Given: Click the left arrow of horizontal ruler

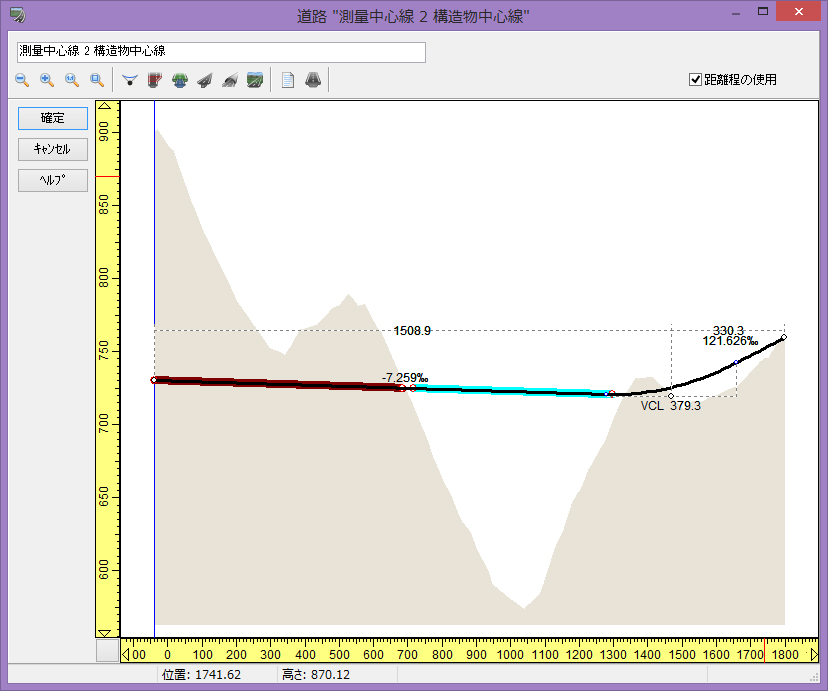Looking at the screenshot, I should tap(126, 655).
